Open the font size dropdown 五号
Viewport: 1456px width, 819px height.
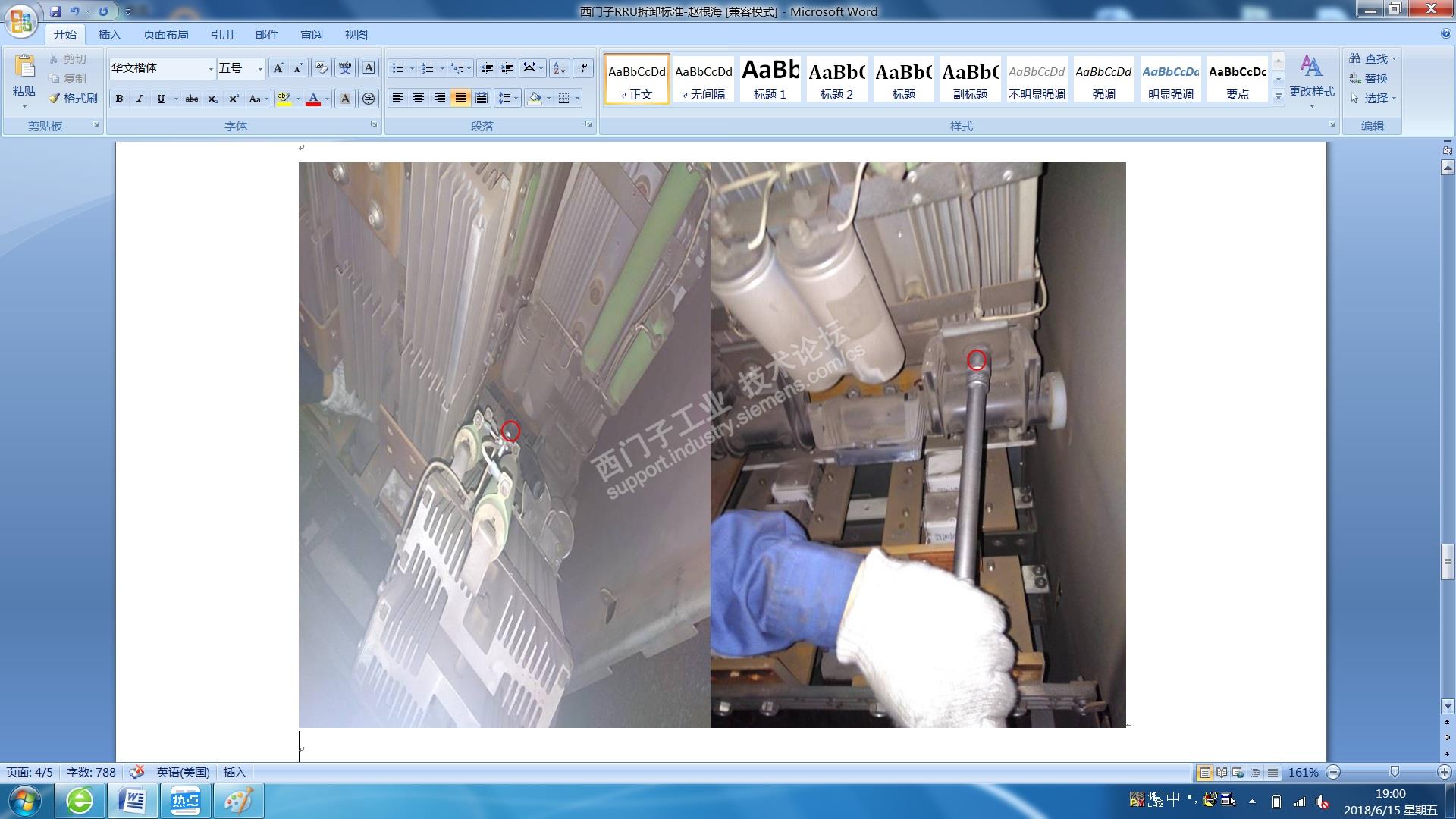pyautogui.click(x=260, y=69)
